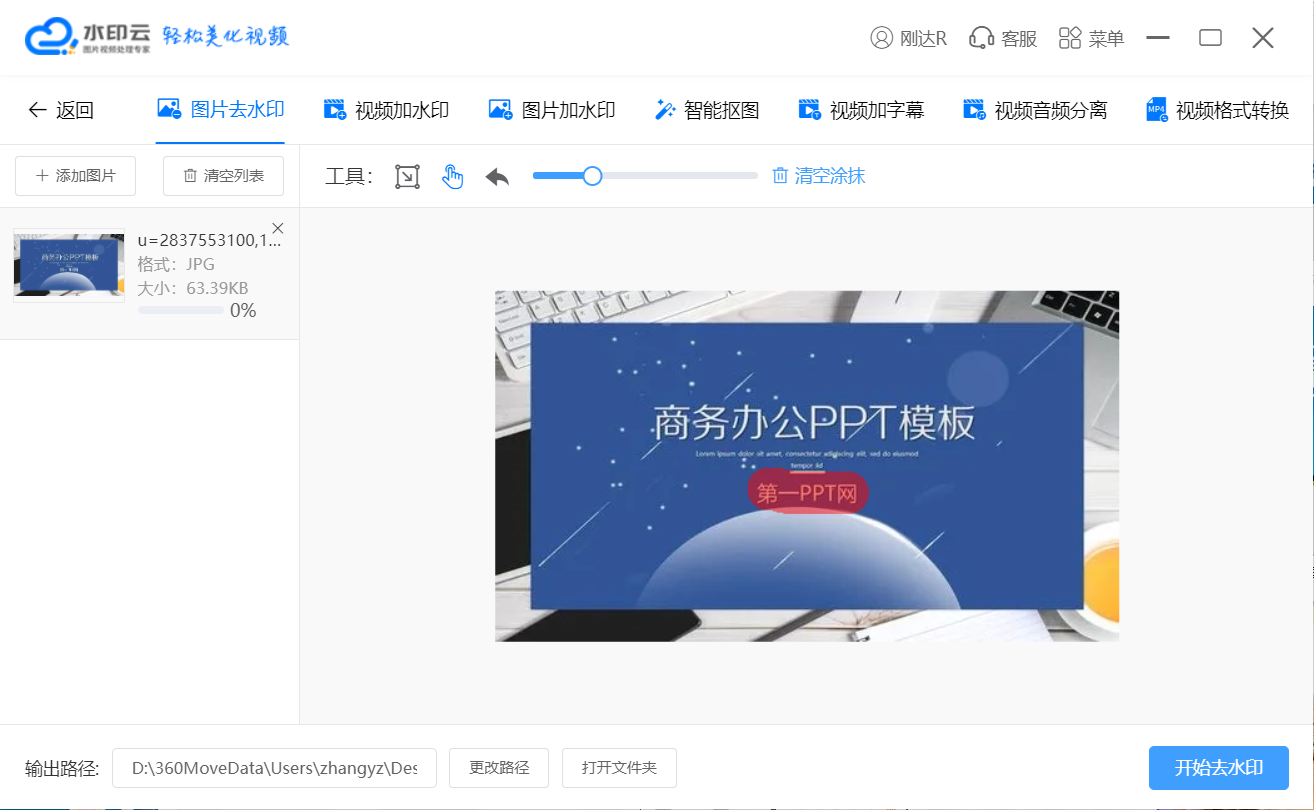This screenshot has width=1314, height=810.
Task: Select the image thumbnail in file list
Action: point(69,265)
